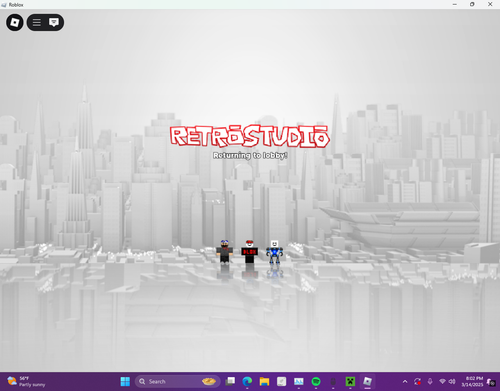Open the volume speaker icon

pos(452,381)
